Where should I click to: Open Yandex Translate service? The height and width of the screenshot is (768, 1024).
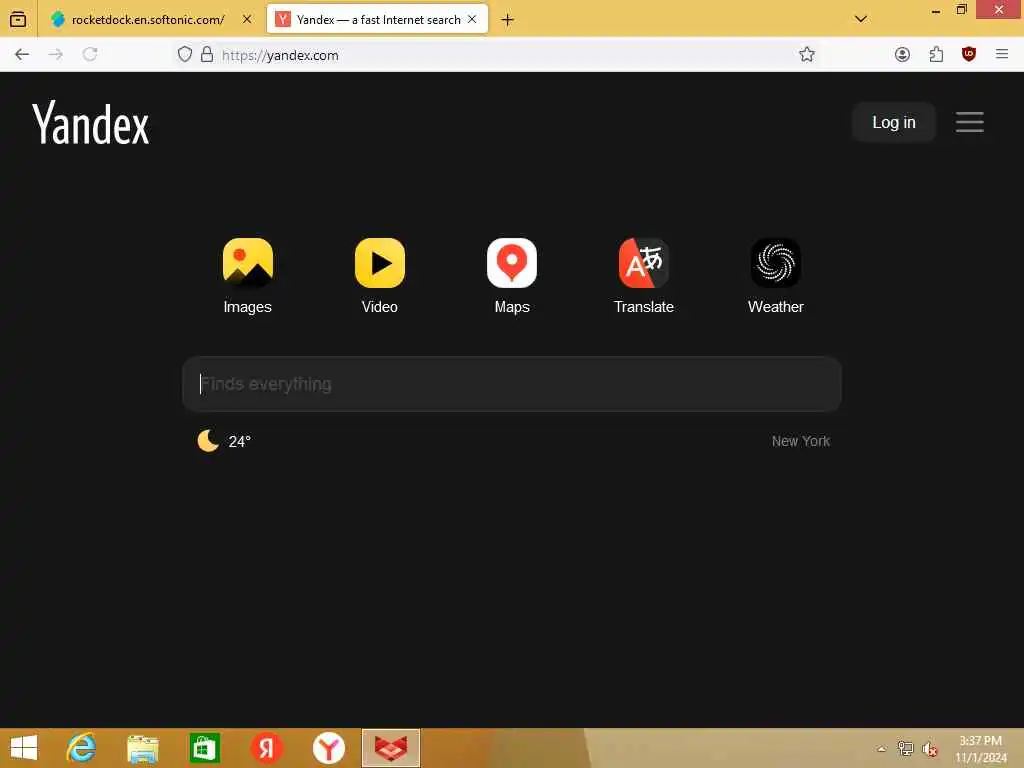pyautogui.click(x=644, y=275)
